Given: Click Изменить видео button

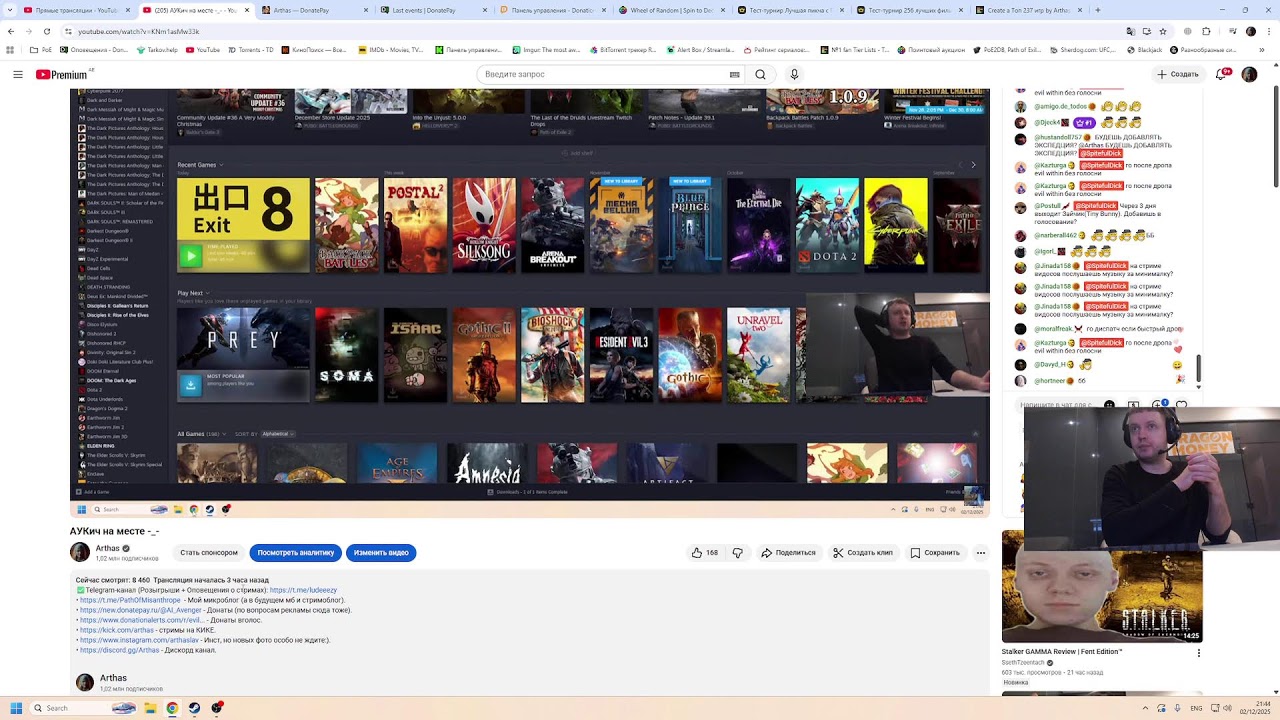Looking at the screenshot, I should tap(381, 552).
